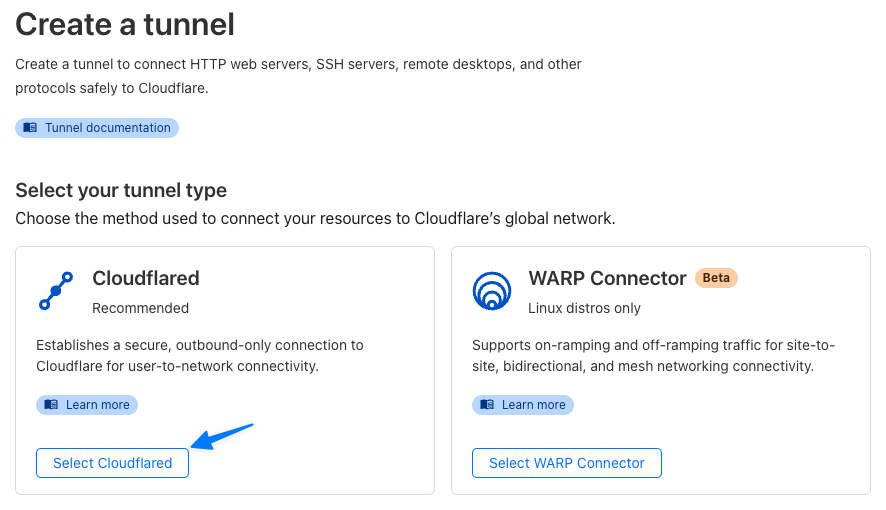Click the book icon in WARP's Learn more
The height and width of the screenshot is (510, 886).
487,404
